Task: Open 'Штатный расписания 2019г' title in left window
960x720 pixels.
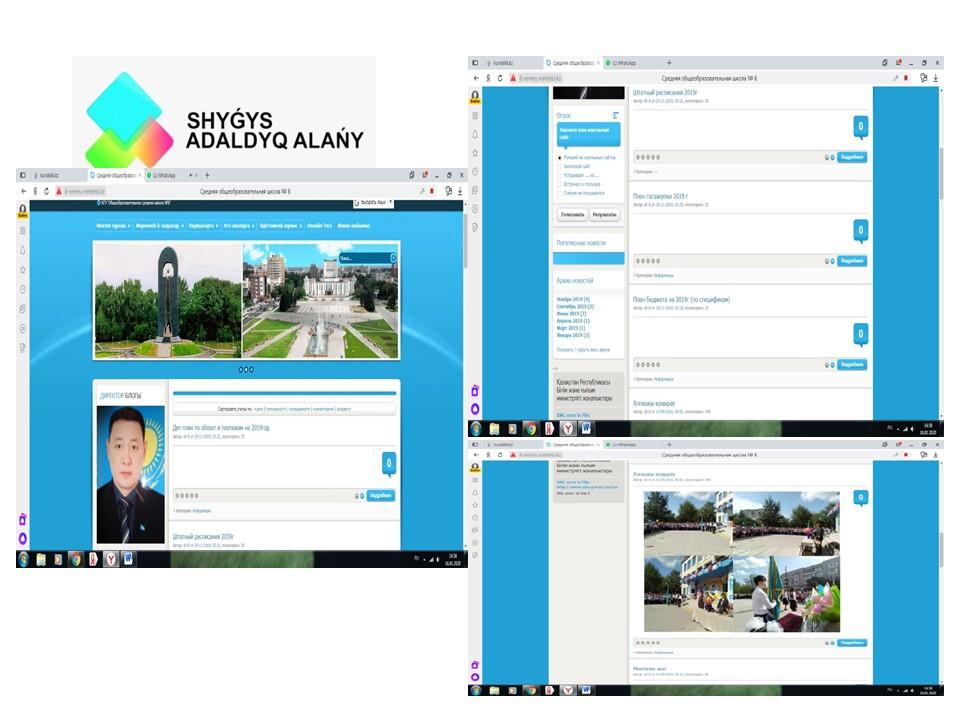Action: coord(203,537)
